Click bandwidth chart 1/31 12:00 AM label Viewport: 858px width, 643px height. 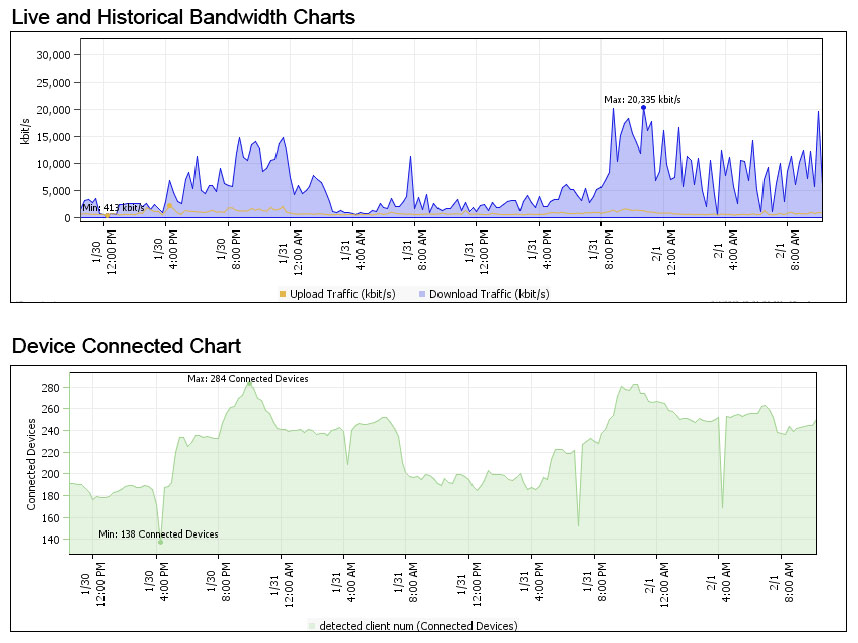pos(291,251)
